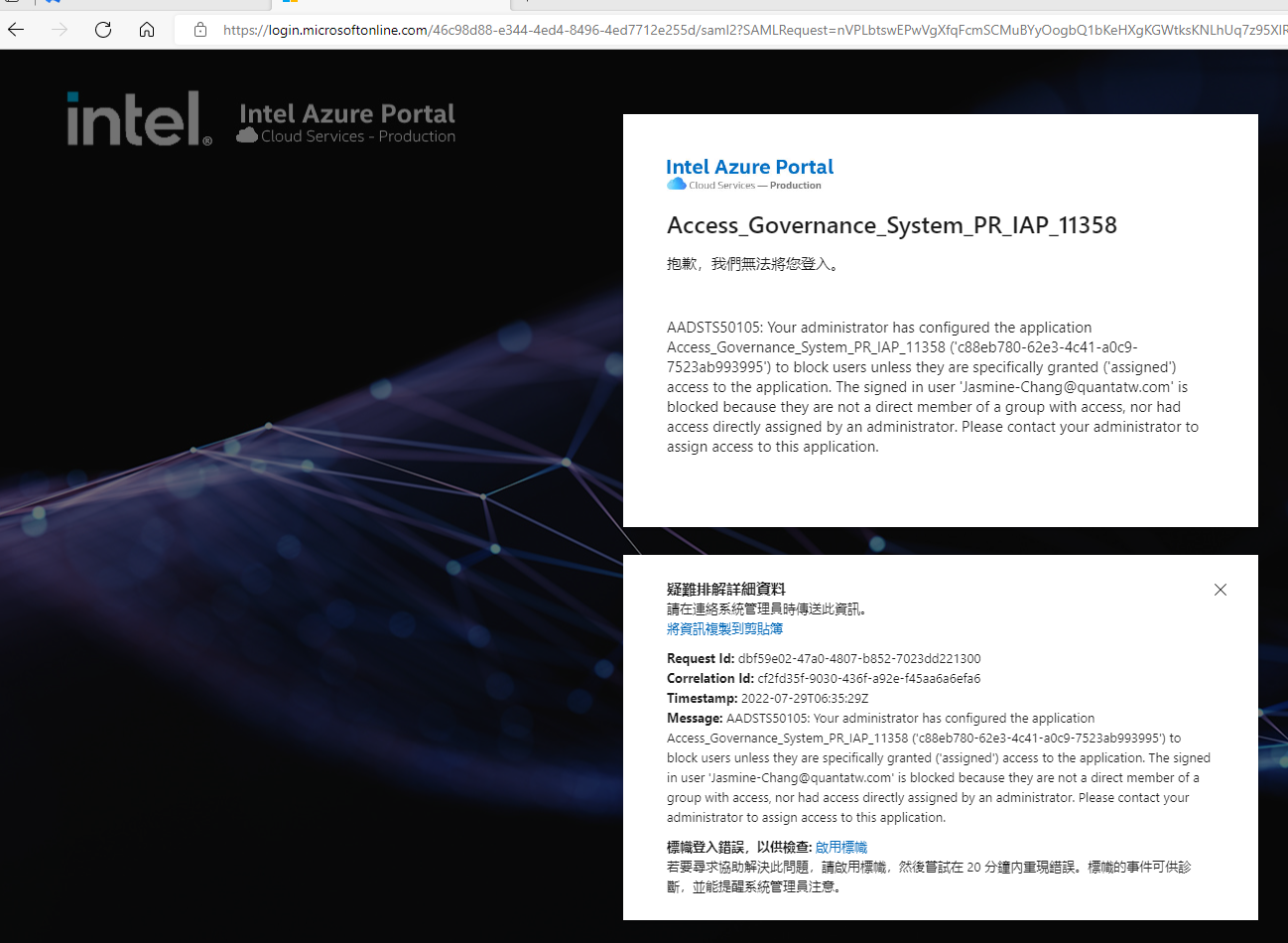Click the white Intel Azure Portal title on dark background
The image size is (1288, 943).
click(x=347, y=113)
